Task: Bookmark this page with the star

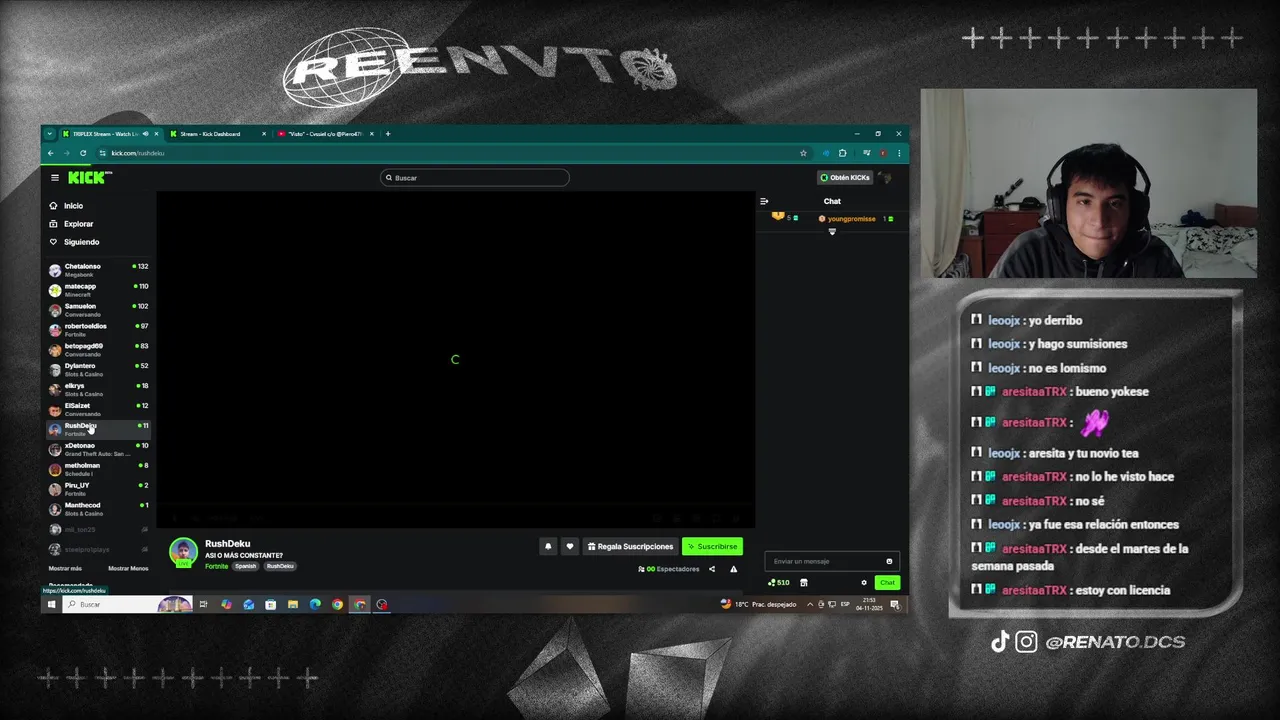Action: click(803, 153)
